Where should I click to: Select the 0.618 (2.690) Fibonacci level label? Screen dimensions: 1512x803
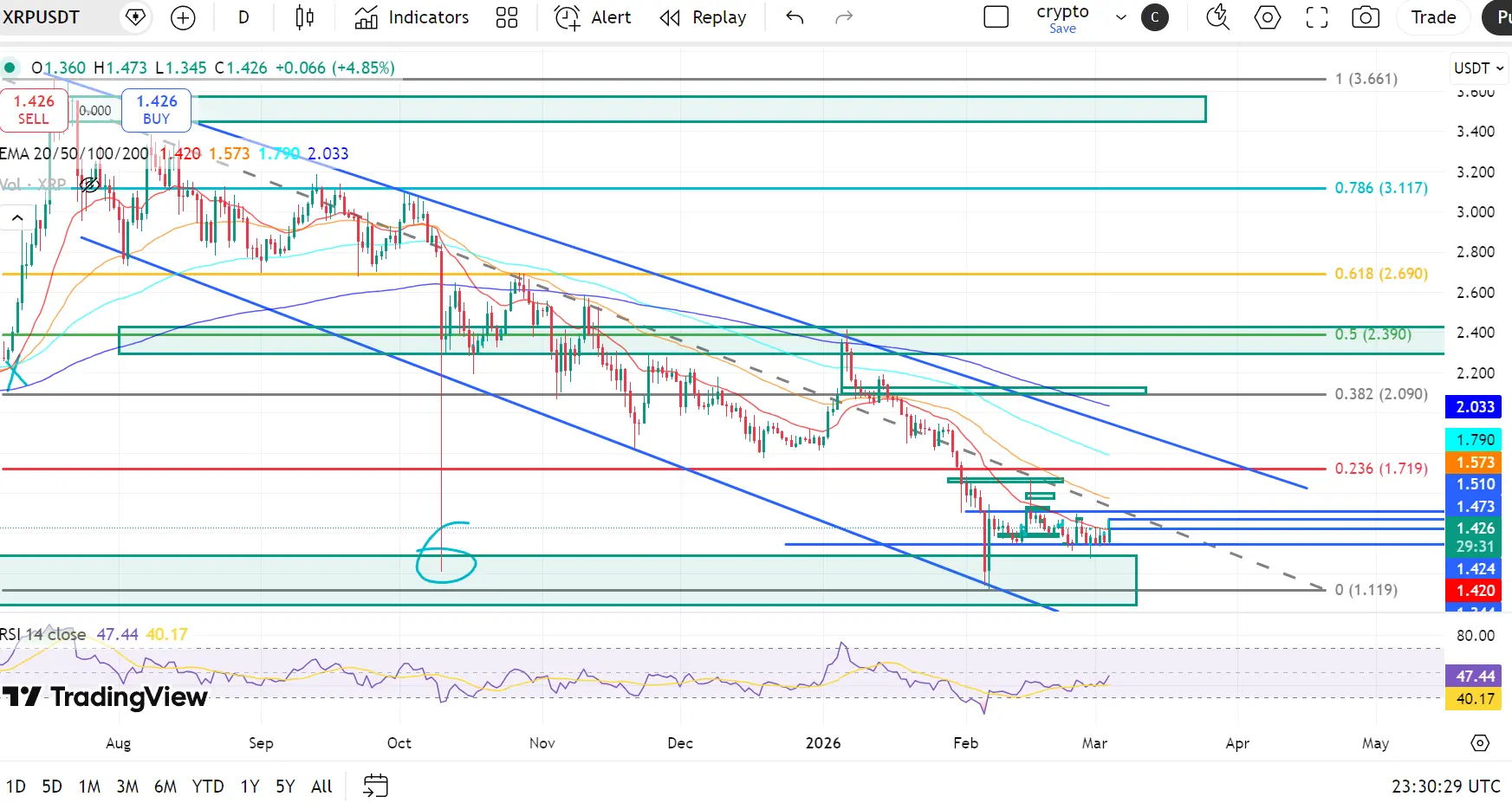1381,274
